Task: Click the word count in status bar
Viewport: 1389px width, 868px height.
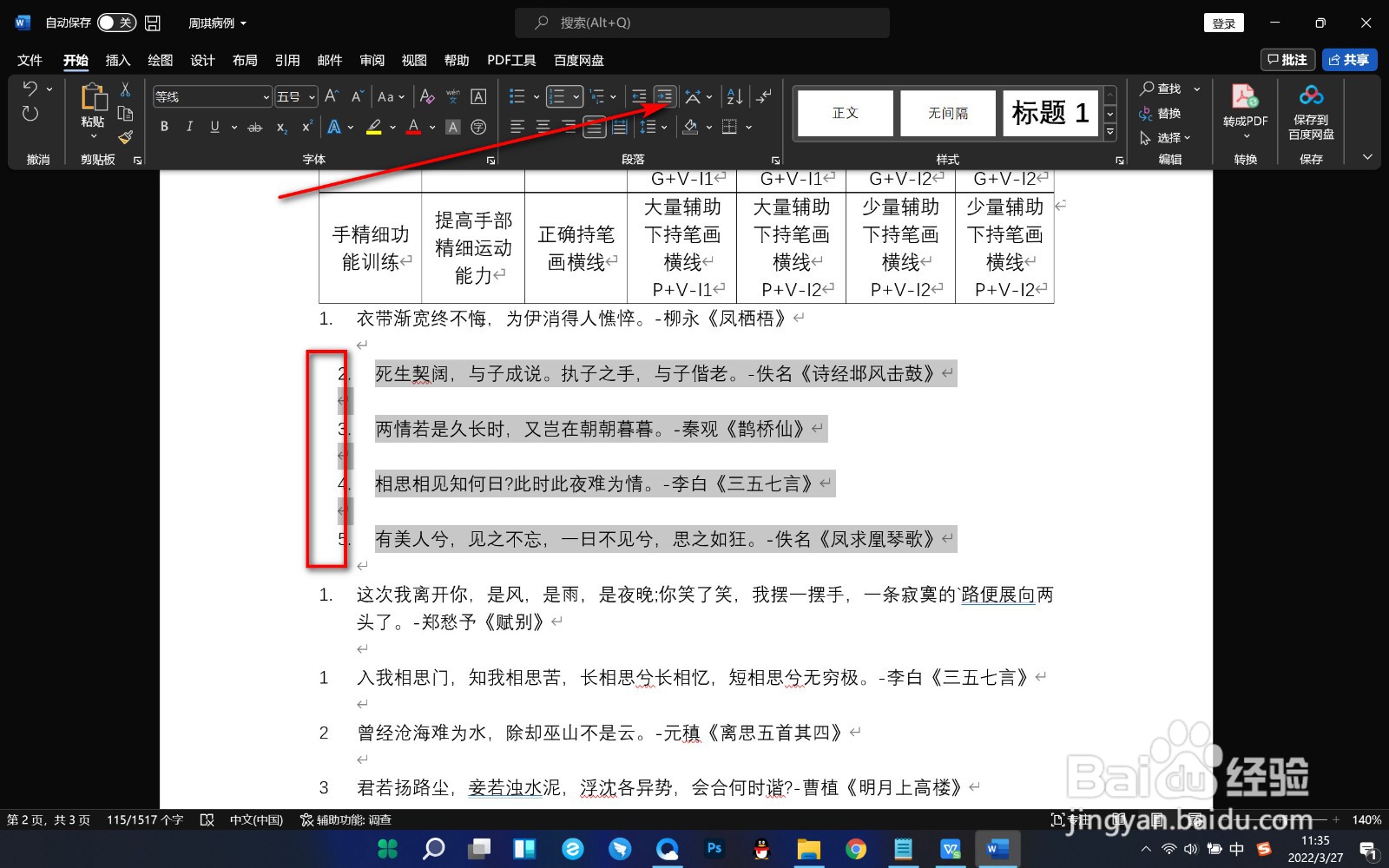Action: (145, 819)
